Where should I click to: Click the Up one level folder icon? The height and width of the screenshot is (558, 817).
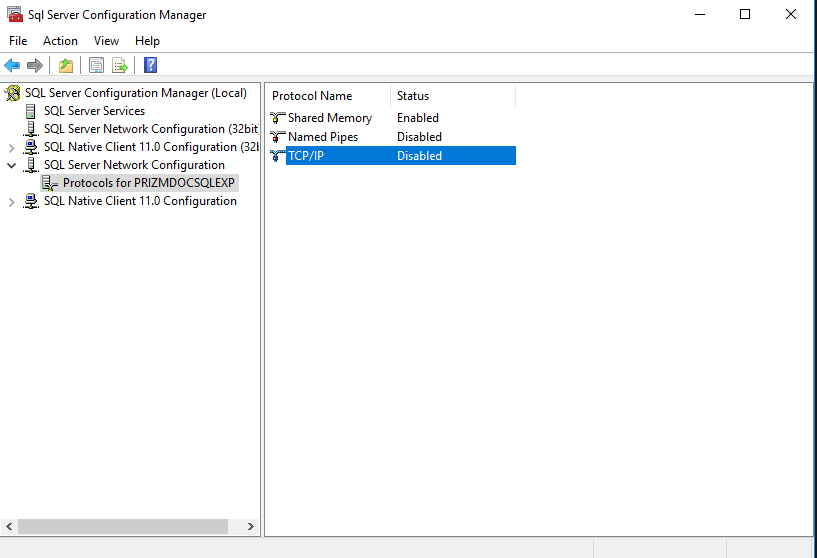(x=66, y=65)
